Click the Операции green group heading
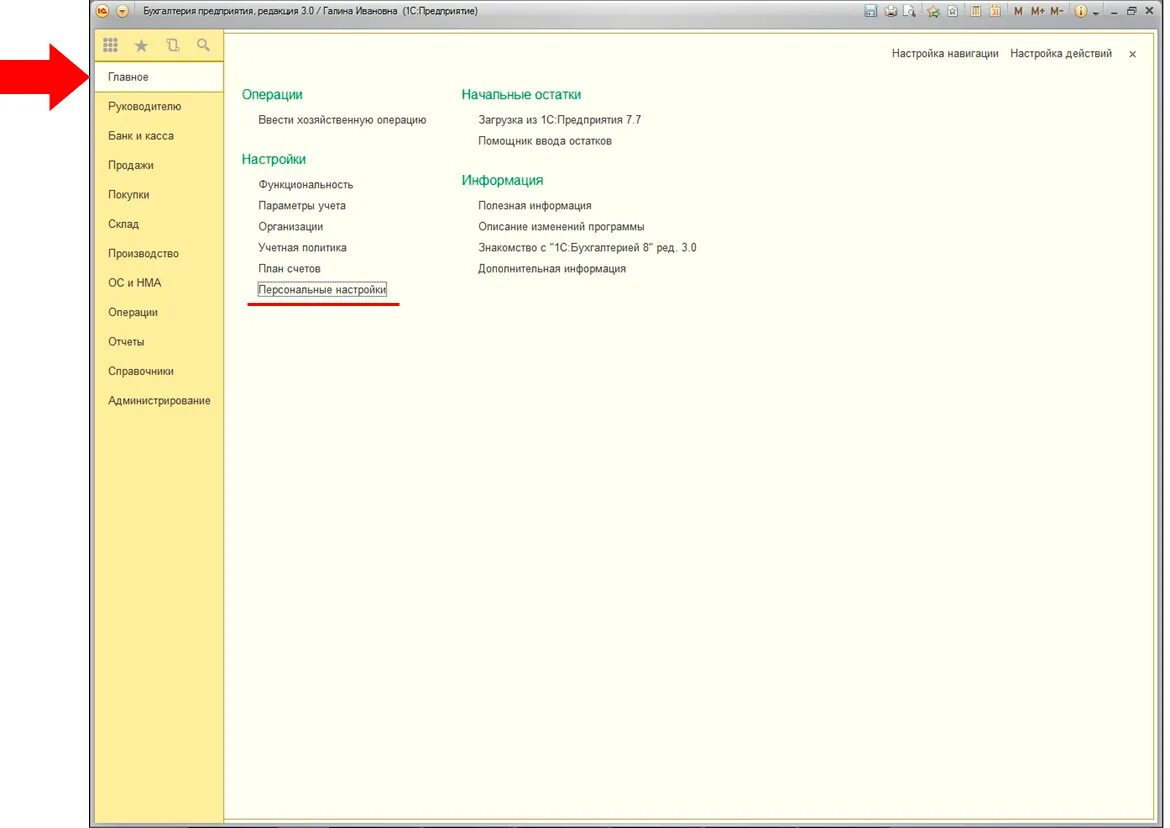The width and height of the screenshot is (1170, 828). [272, 95]
